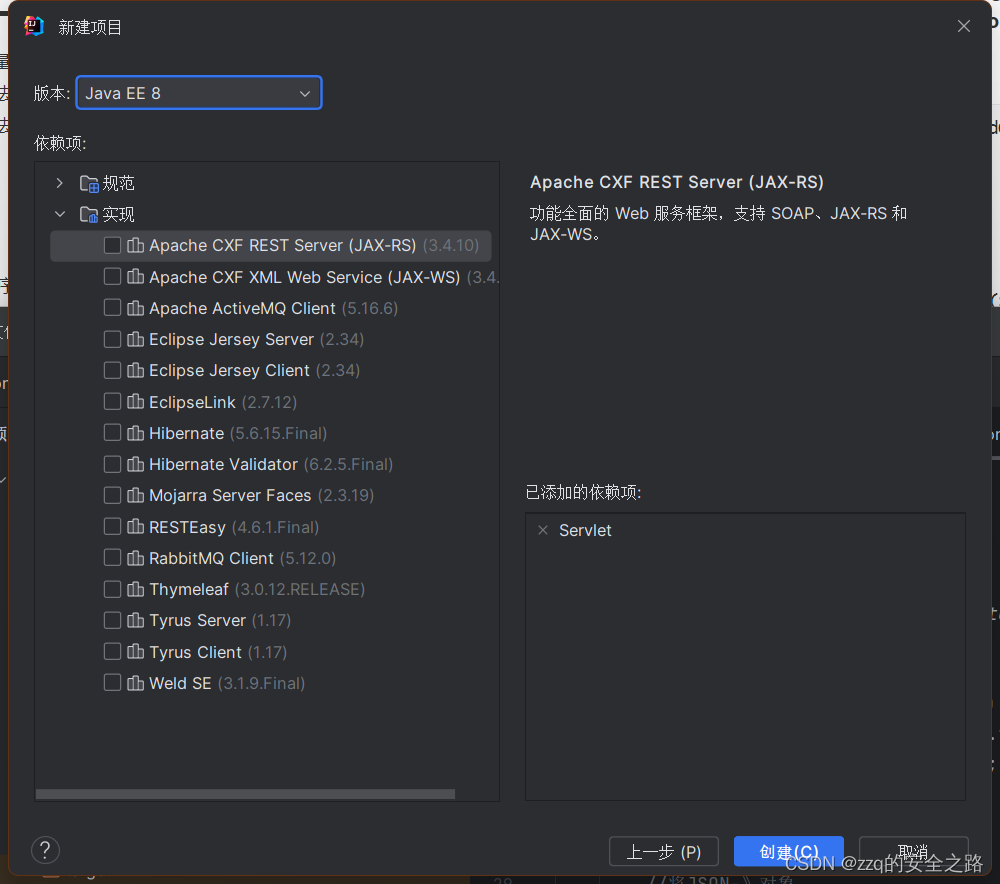Click library icon beside RESTEasy
The height and width of the screenshot is (884, 1000).
(x=135, y=527)
